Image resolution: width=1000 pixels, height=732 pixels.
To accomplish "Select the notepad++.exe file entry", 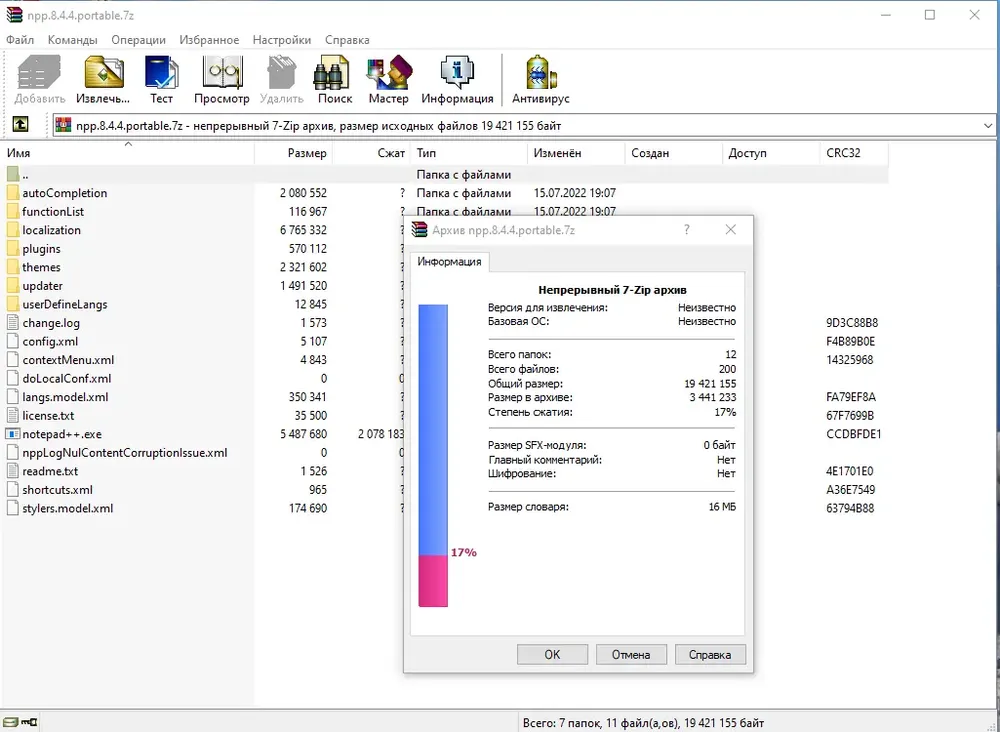I will (62, 434).
